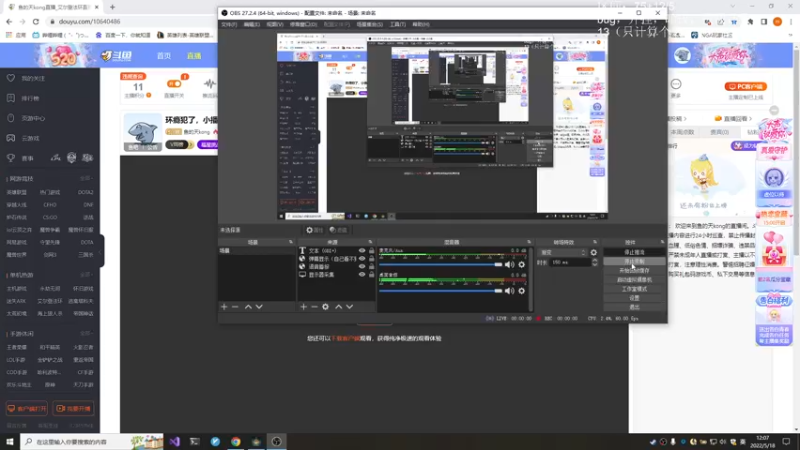Open OBS Scene Collection menu
Screen dimensions: 800x450
point(369,24)
